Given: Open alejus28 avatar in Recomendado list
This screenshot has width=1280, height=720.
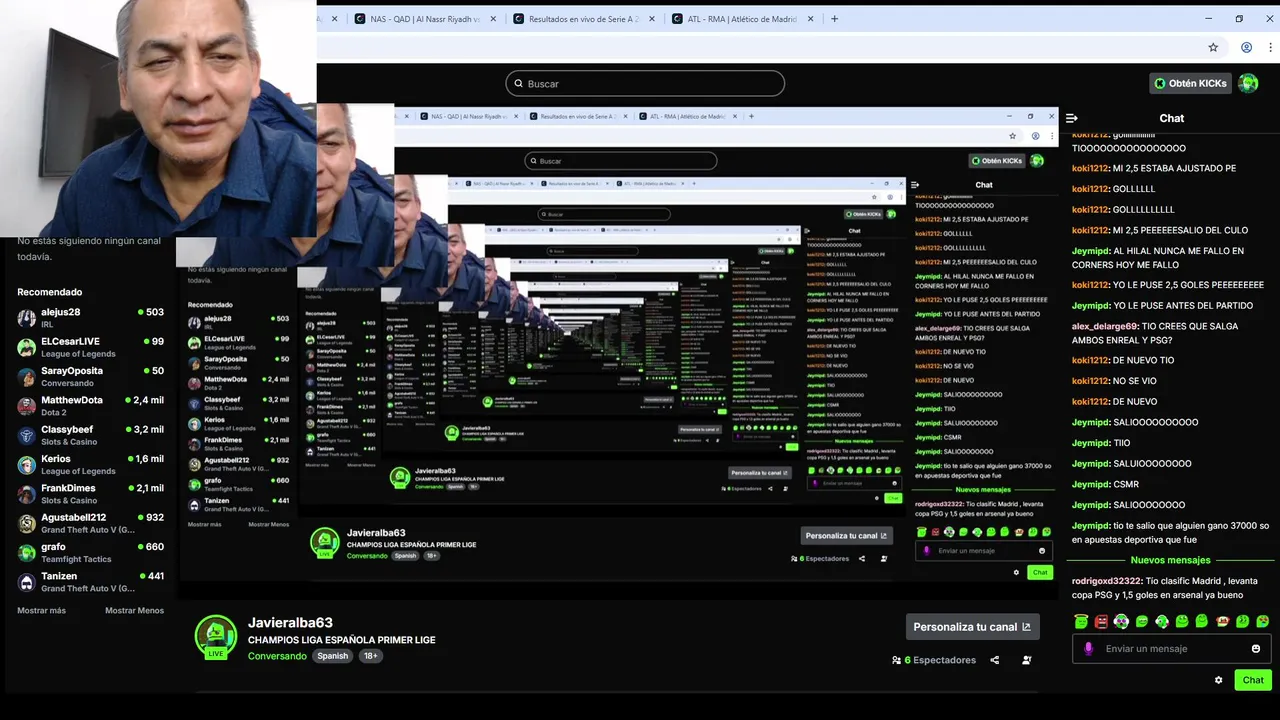Looking at the screenshot, I should point(26,318).
